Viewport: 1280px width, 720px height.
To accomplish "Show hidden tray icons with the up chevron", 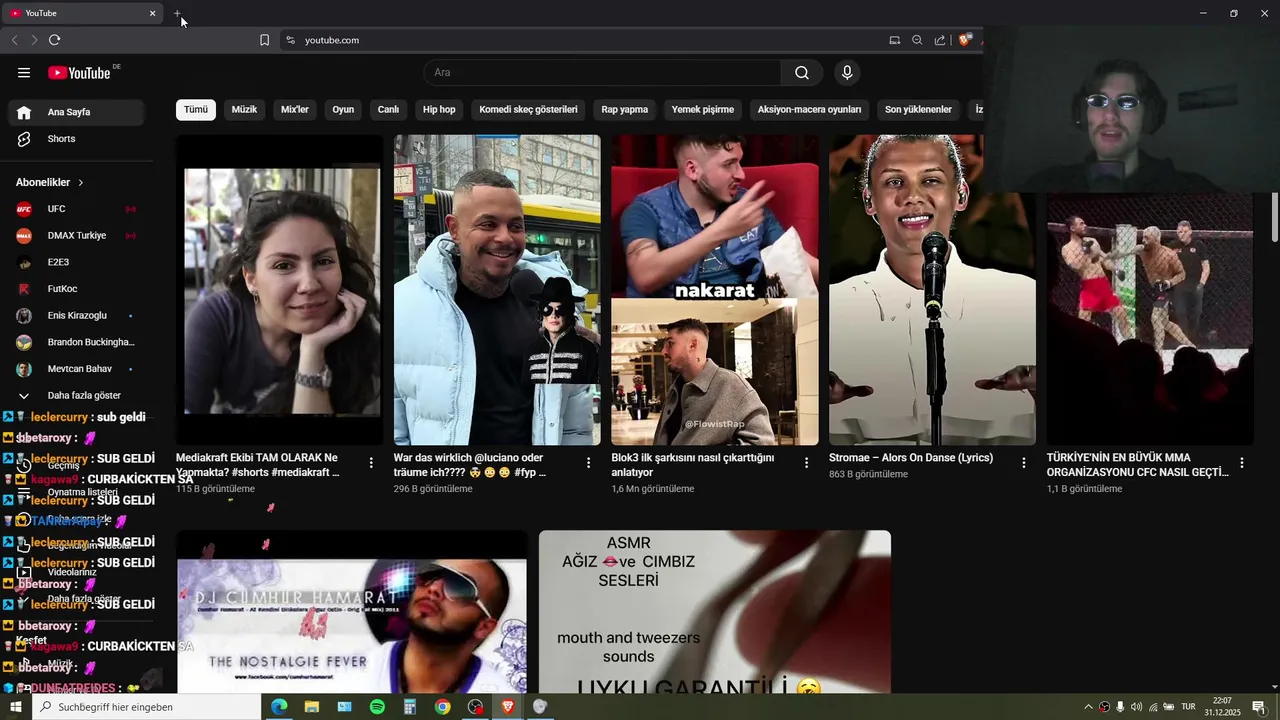I will [1088, 707].
